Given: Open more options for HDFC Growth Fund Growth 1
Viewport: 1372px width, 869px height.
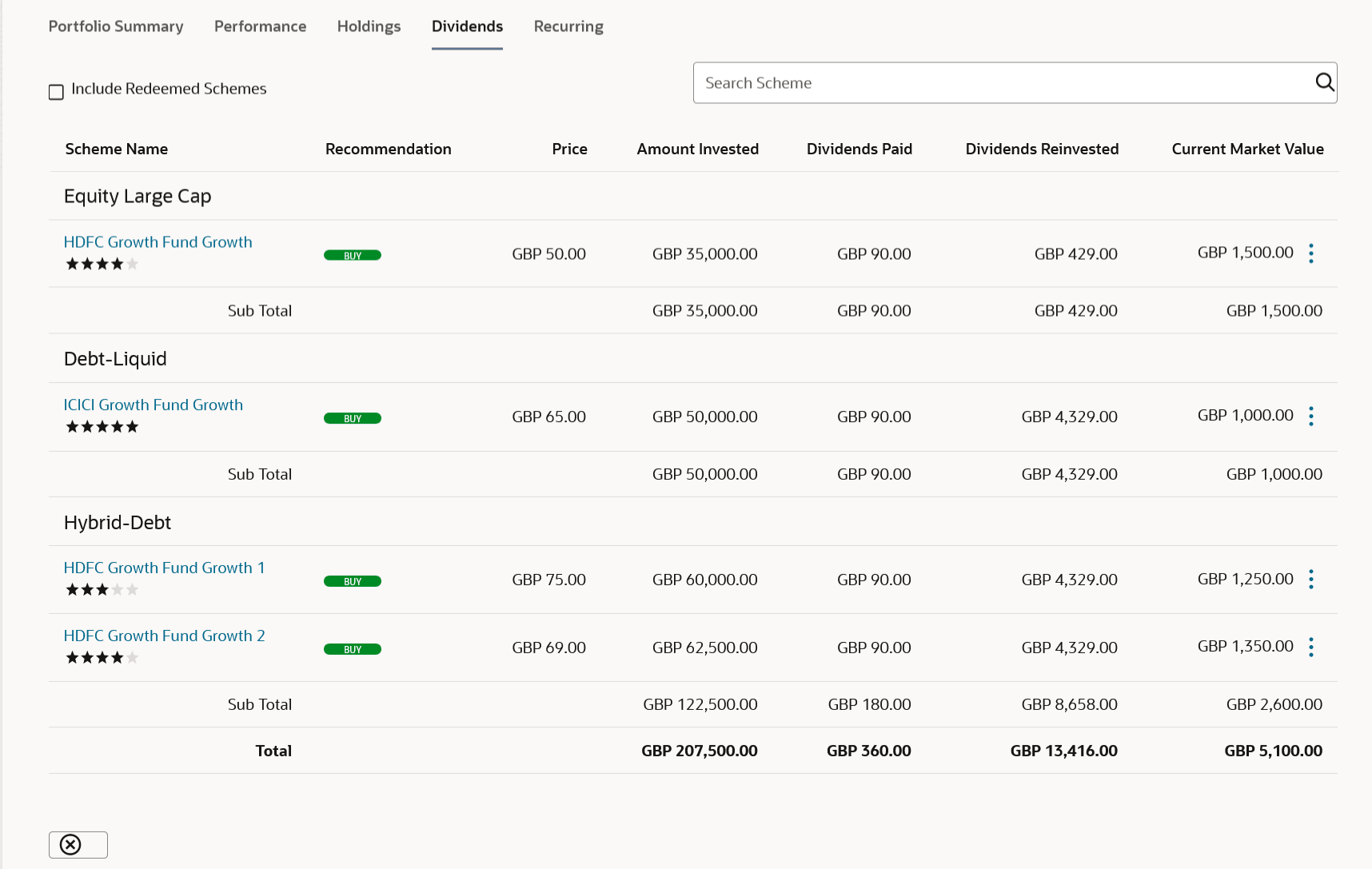Looking at the screenshot, I should coord(1310,580).
